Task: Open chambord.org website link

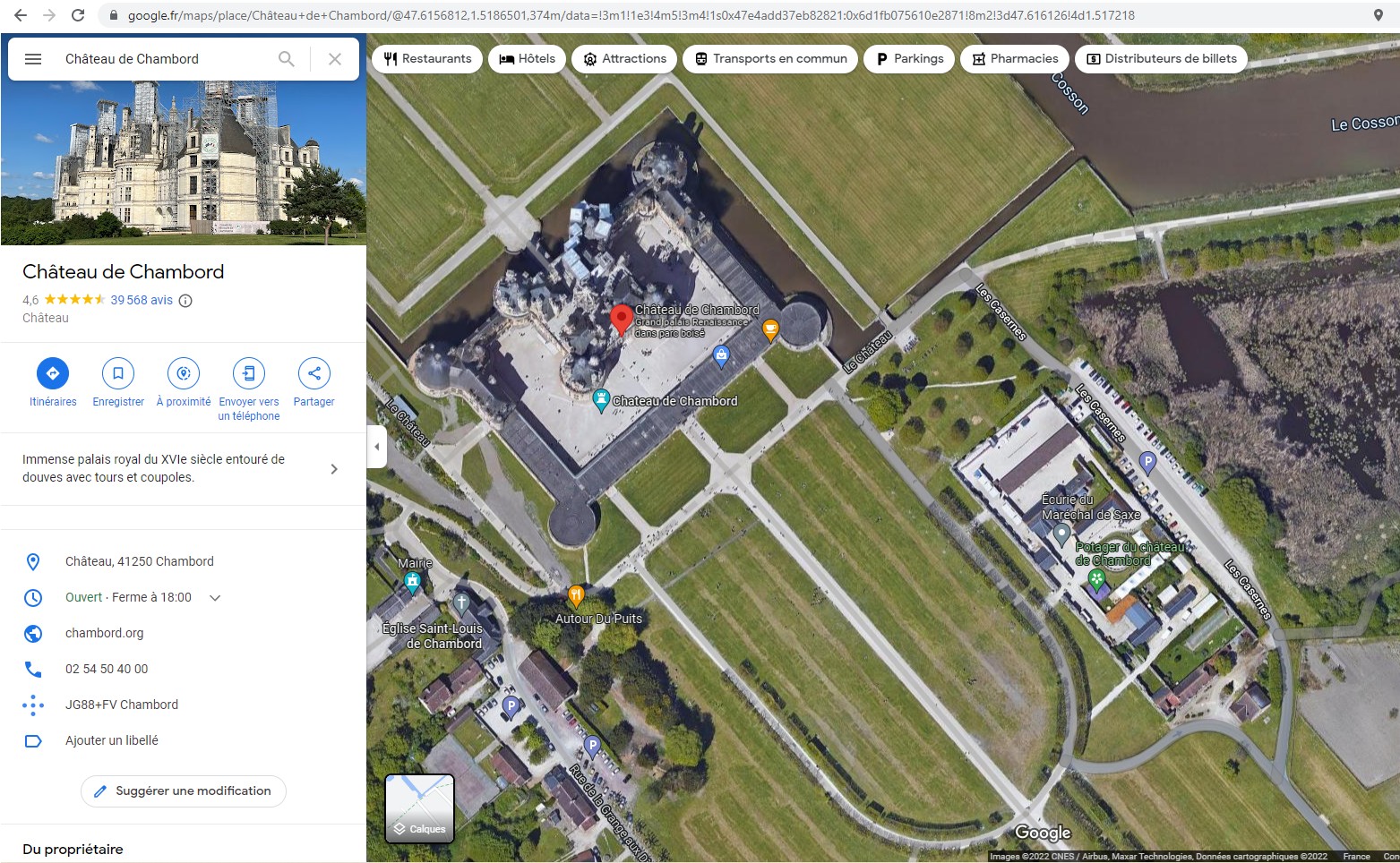Action: 104,633
